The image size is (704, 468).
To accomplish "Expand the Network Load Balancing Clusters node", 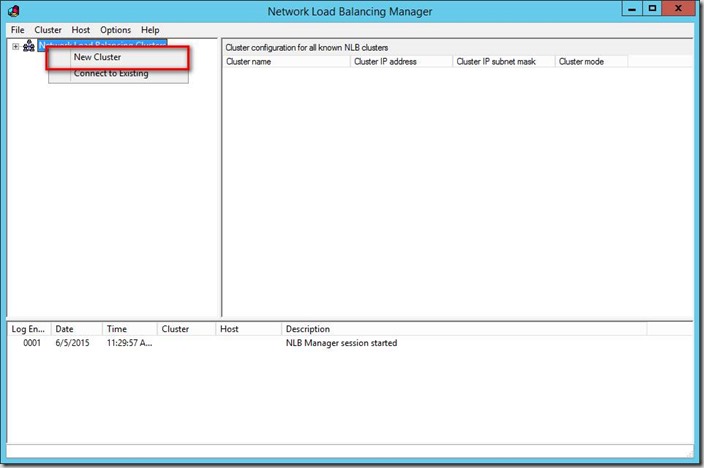I will (15, 46).
